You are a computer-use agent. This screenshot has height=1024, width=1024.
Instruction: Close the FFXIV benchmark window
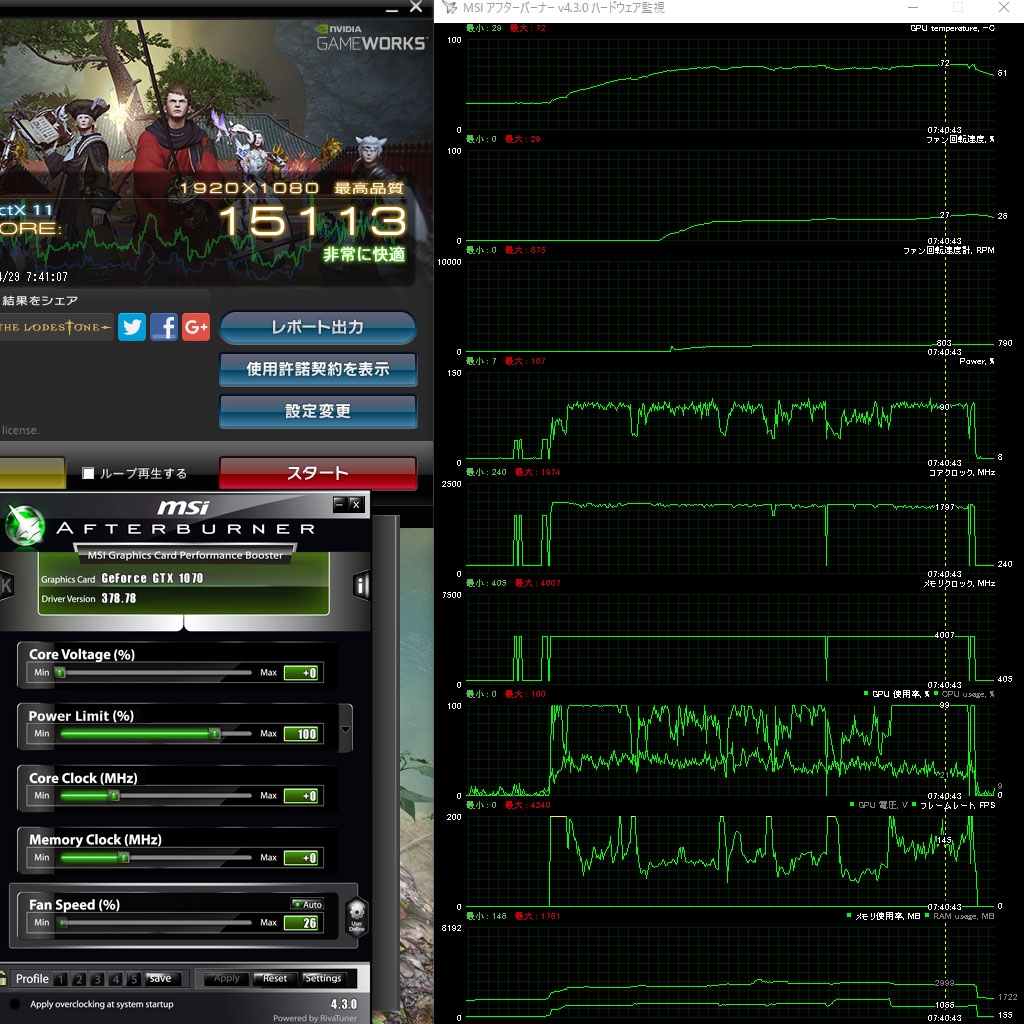(416, 7)
